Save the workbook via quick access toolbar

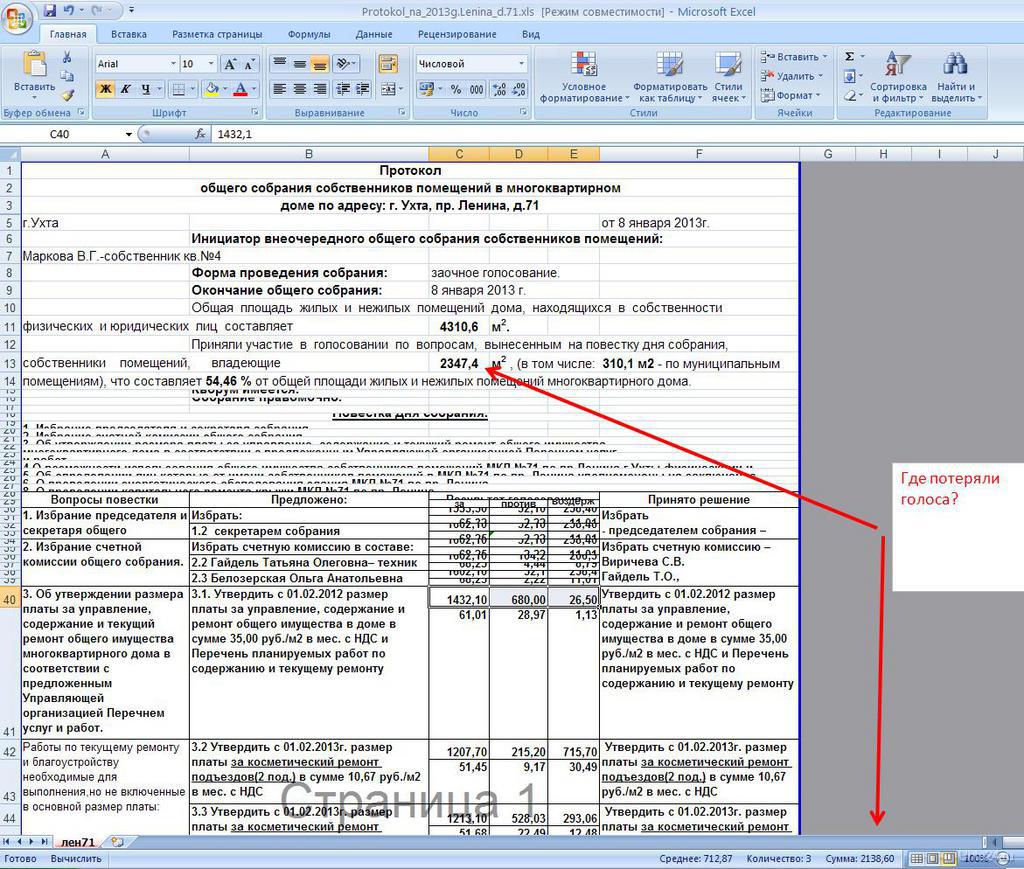(50, 10)
